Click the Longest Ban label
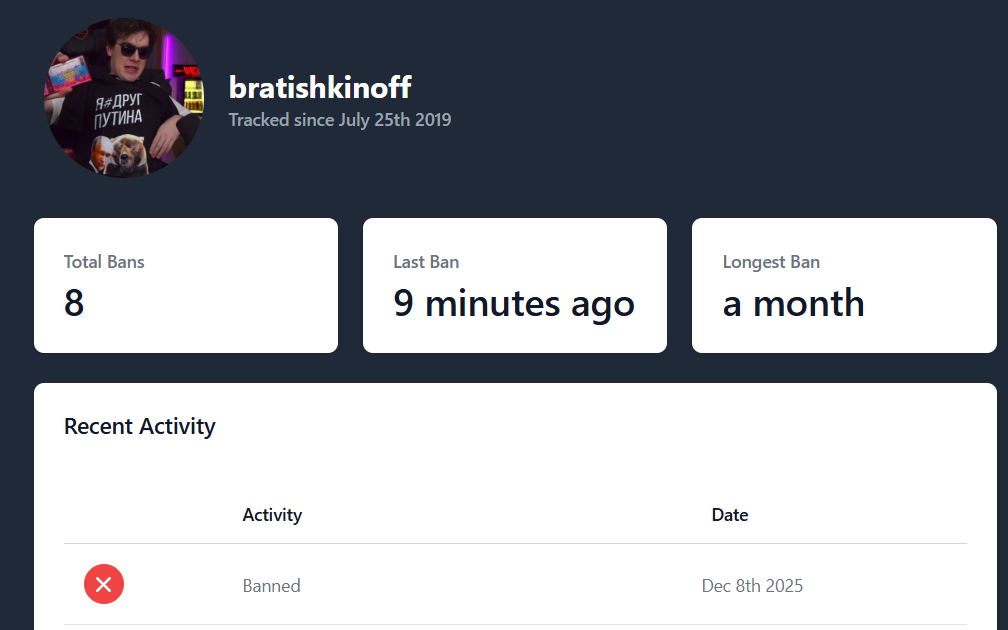 [x=771, y=262]
